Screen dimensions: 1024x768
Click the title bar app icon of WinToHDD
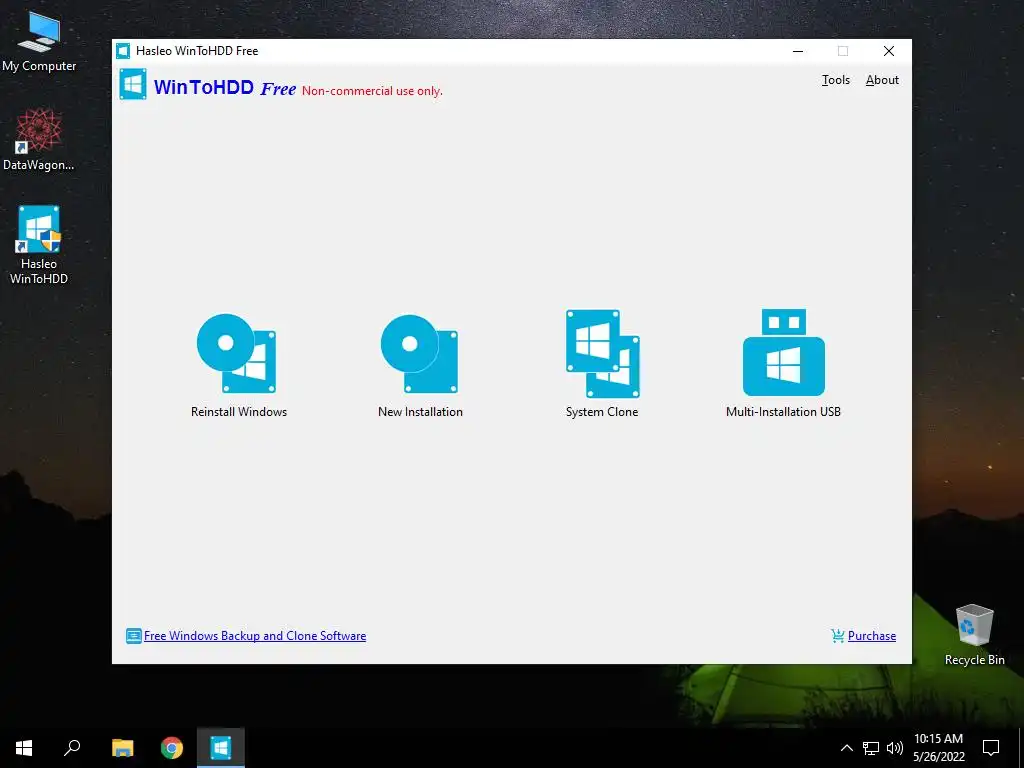[123, 51]
